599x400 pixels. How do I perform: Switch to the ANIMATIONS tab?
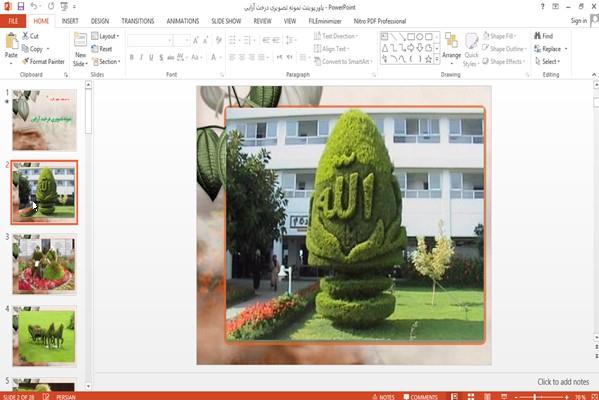(183, 21)
